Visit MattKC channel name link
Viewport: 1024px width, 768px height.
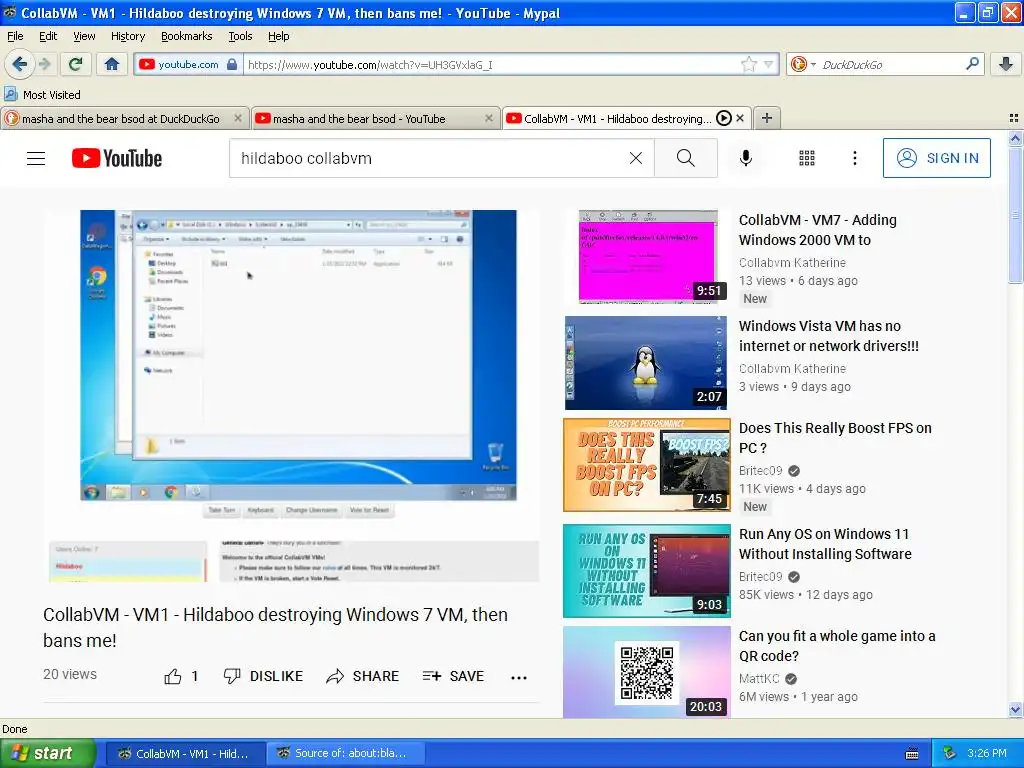pyautogui.click(x=759, y=679)
